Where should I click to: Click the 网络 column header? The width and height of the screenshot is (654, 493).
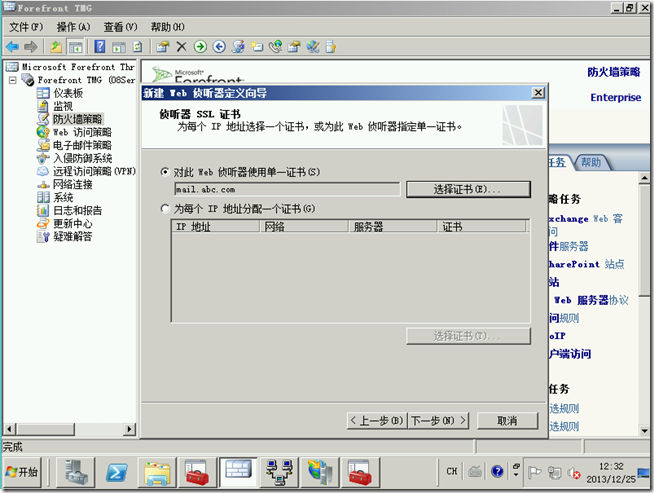tap(304, 226)
